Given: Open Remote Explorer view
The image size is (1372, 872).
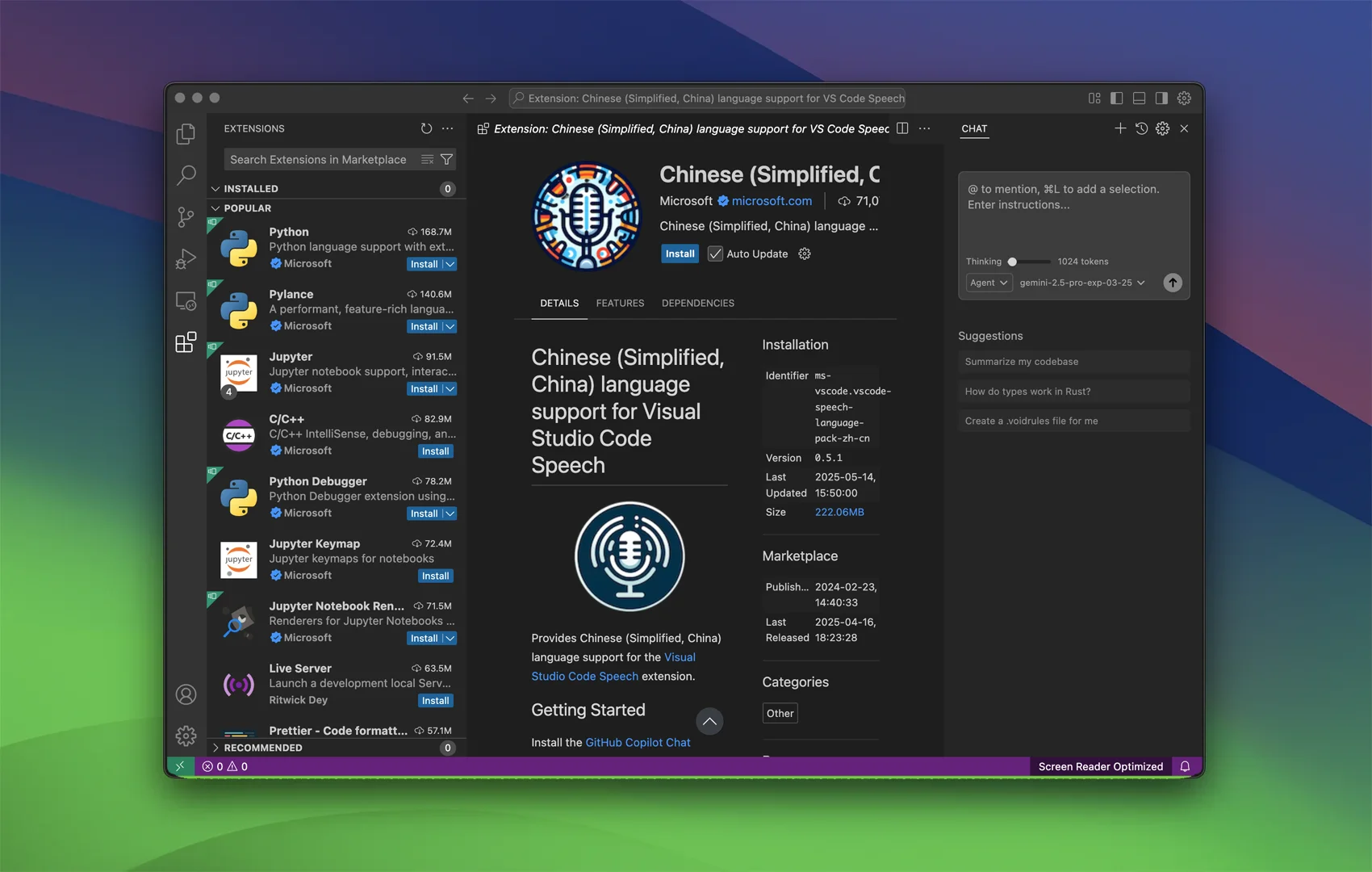Looking at the screenshot, I should (x=186, y=300).
